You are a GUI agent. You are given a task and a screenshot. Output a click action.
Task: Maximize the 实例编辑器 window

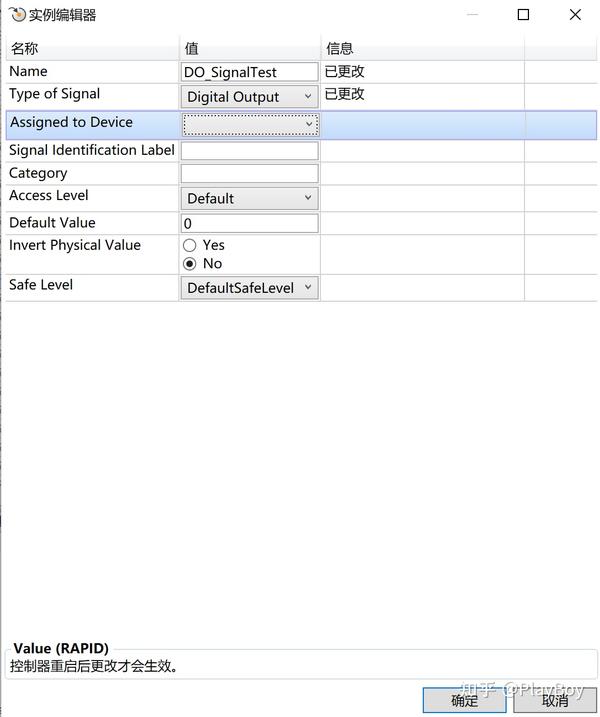coord(523,15)
